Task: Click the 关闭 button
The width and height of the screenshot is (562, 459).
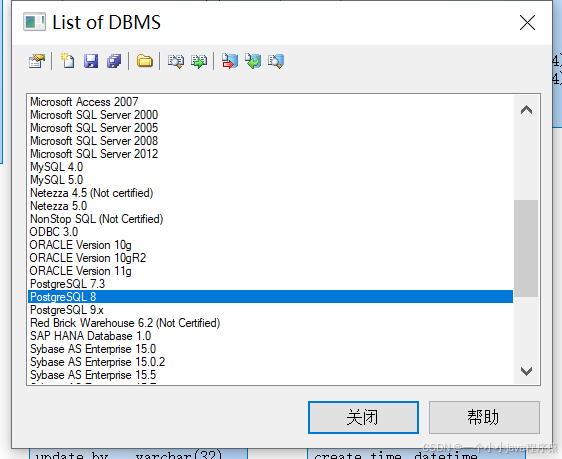Action: 363,417
